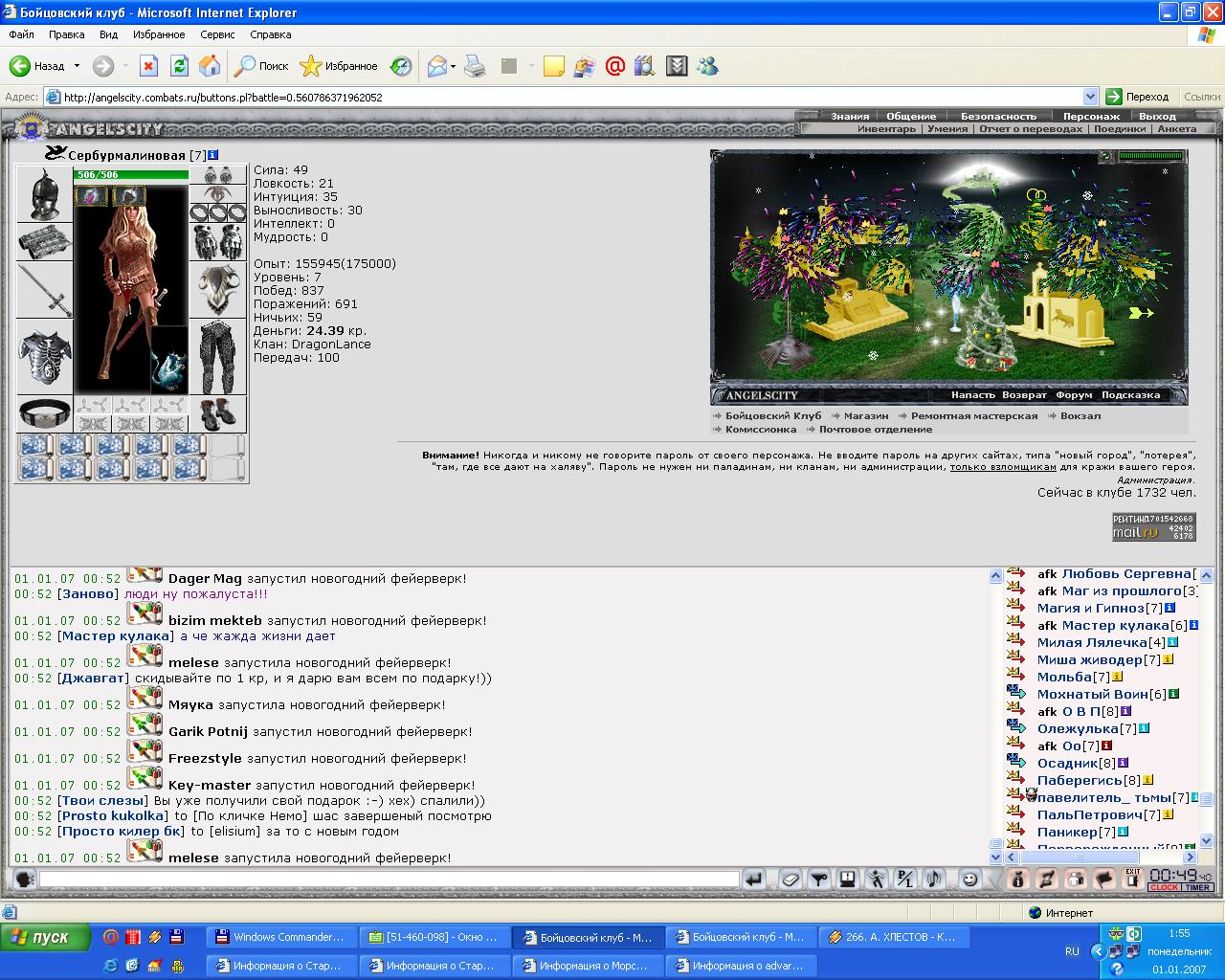Image resolution: width=1225 pixels, height=980 pixels.
Task: Click the system messages monitor icon
Action: (x=848, y=879)
